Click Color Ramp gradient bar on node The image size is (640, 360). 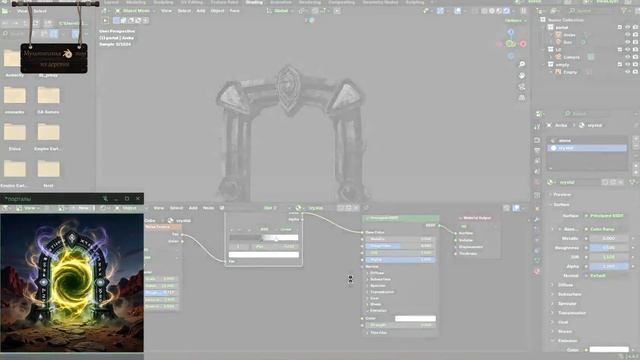click(x=264, y=237)
